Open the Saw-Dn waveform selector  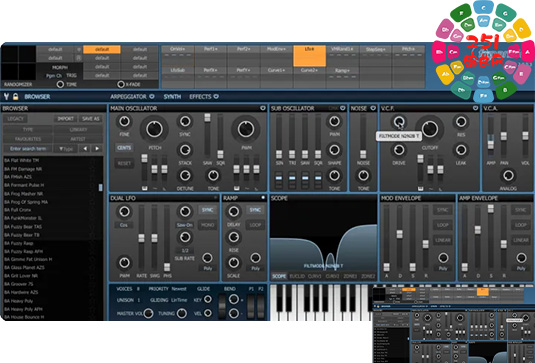coord(185,225)
